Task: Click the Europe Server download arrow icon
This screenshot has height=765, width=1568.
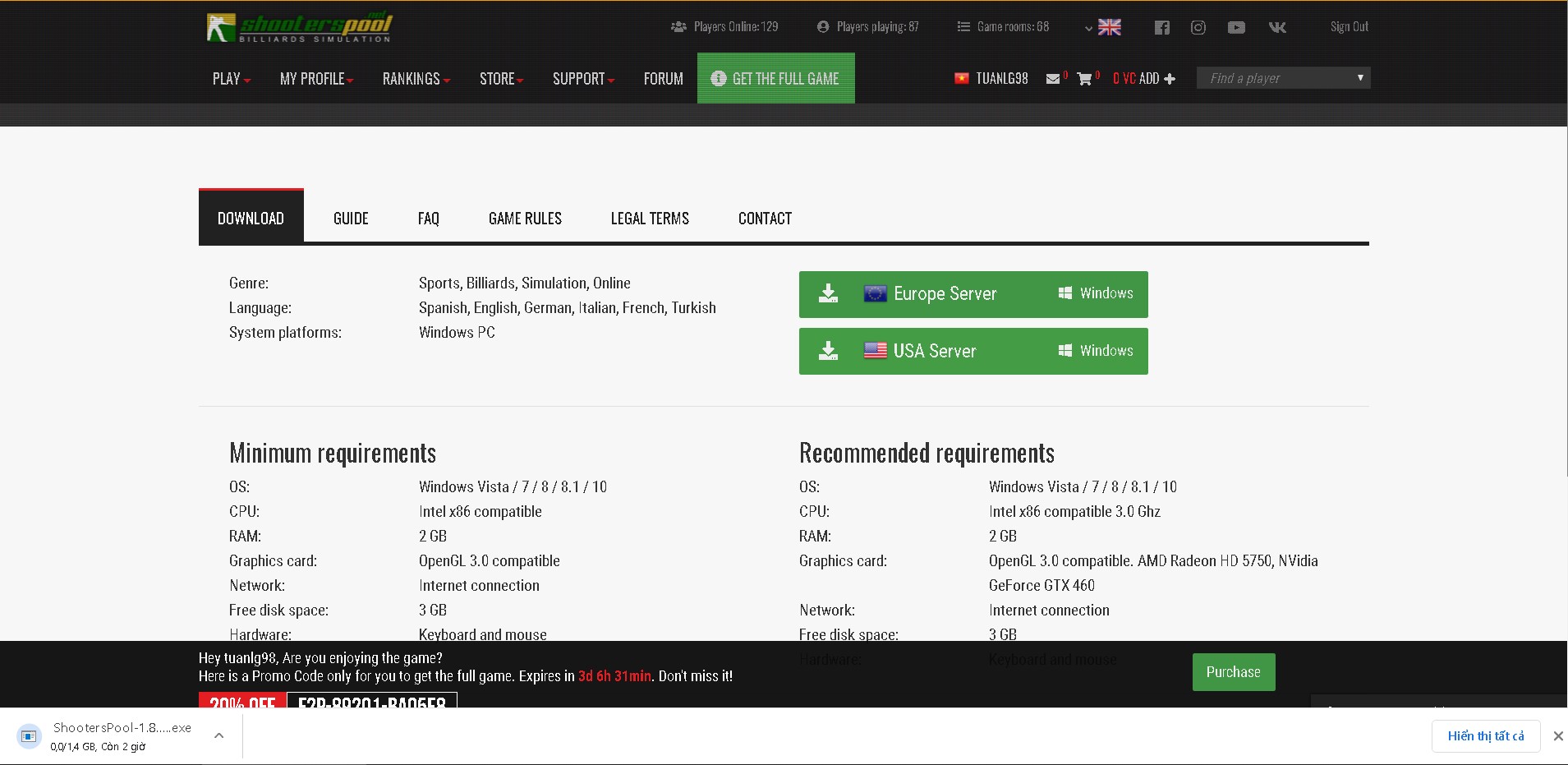Action: point(828,293)
